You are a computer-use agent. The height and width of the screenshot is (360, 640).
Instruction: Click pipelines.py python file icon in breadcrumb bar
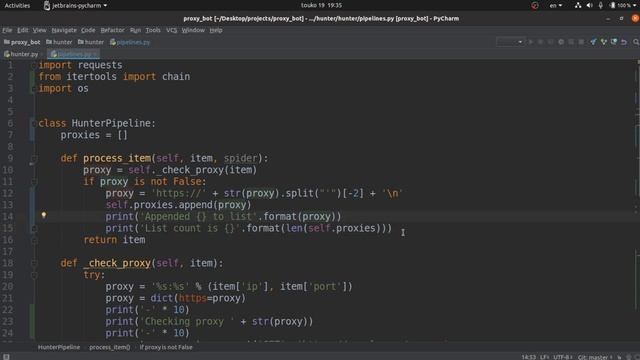(113, 42)
